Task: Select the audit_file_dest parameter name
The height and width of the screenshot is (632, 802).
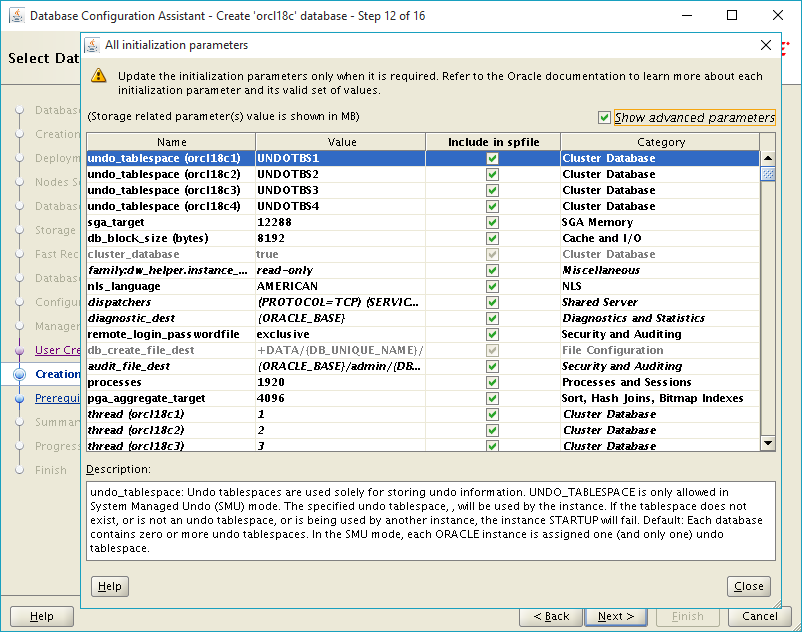Action: coord(171,367)
